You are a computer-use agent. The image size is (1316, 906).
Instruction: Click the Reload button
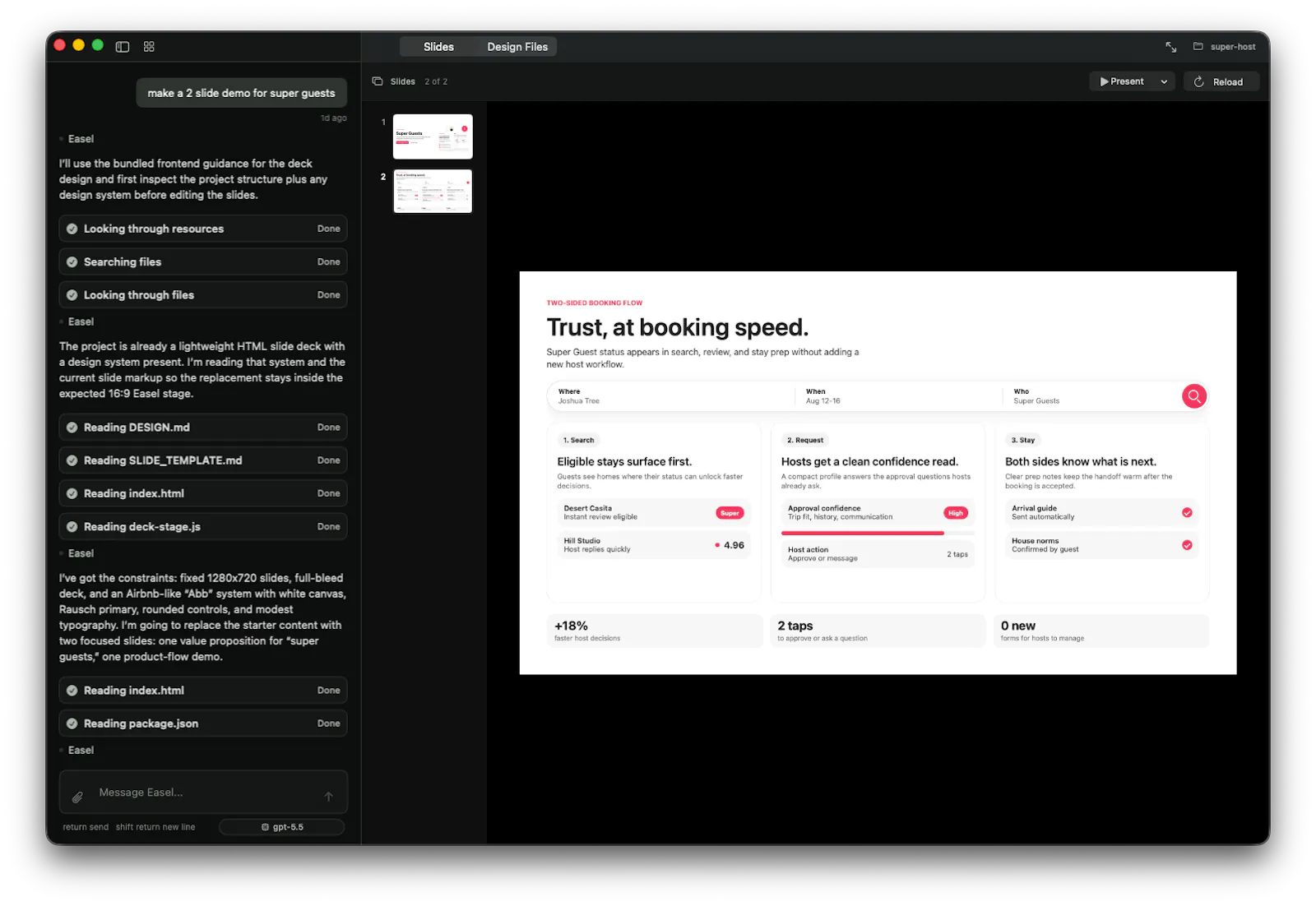(1221, 81)
